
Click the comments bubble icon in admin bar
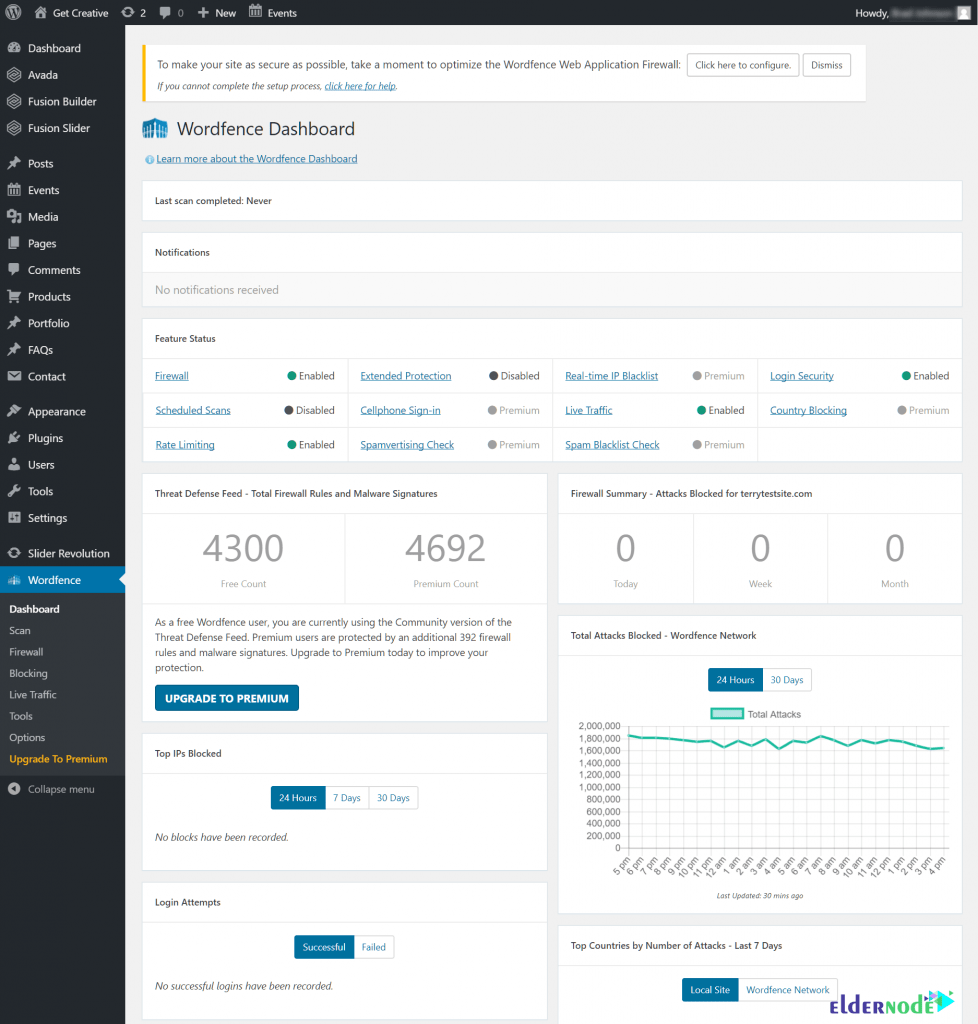[166, 12]
